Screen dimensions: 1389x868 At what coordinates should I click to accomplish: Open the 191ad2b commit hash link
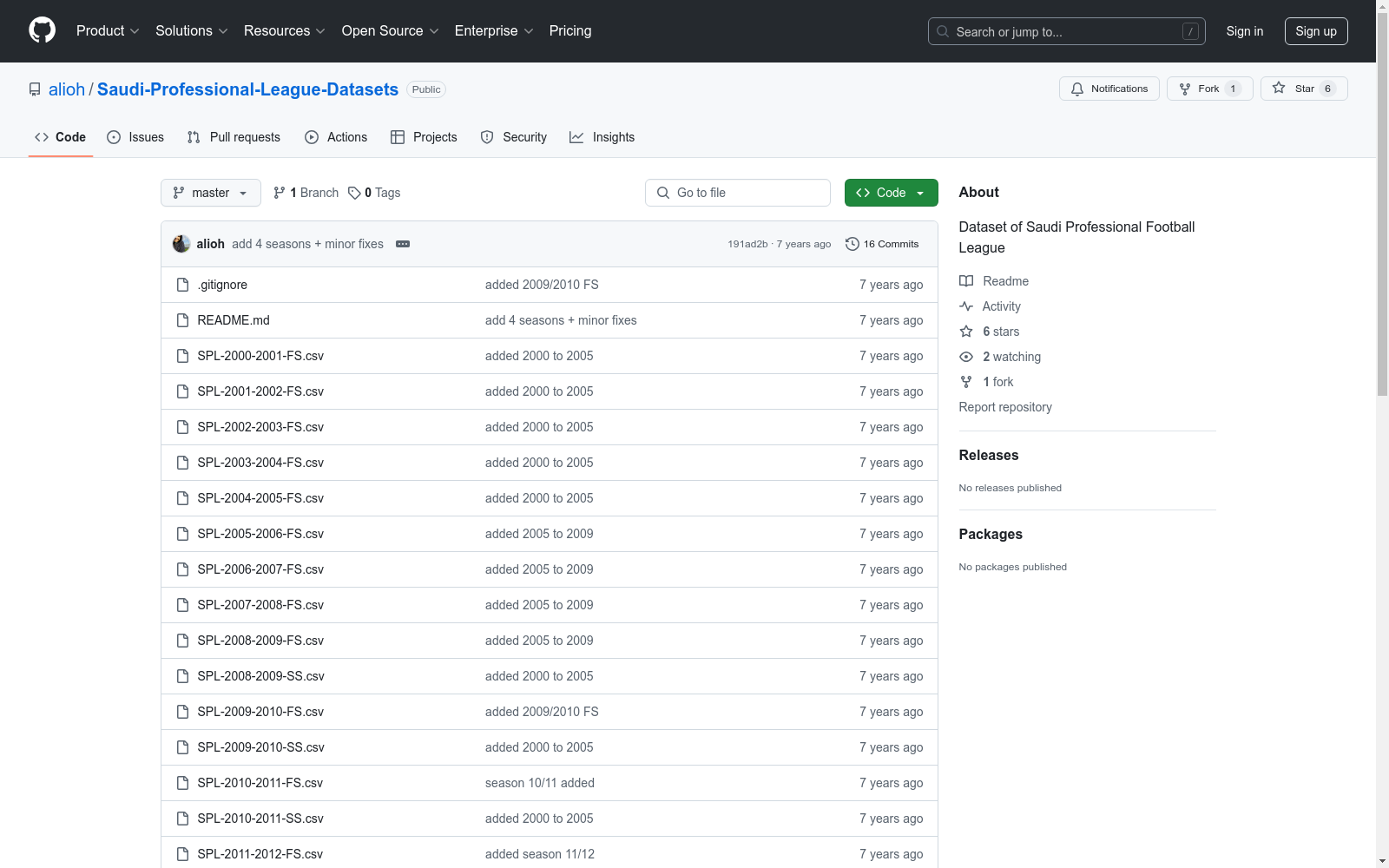(747, 244)
